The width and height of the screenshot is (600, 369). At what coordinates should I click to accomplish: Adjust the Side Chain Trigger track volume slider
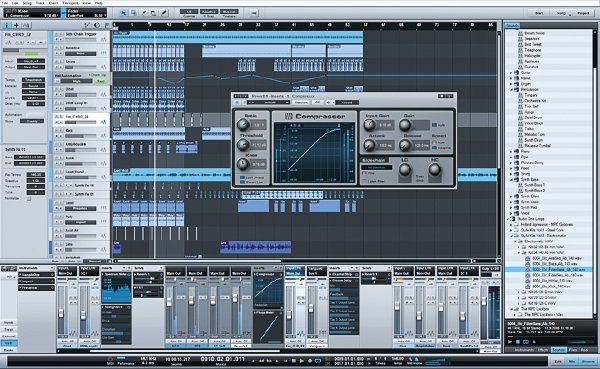point(81,39)
